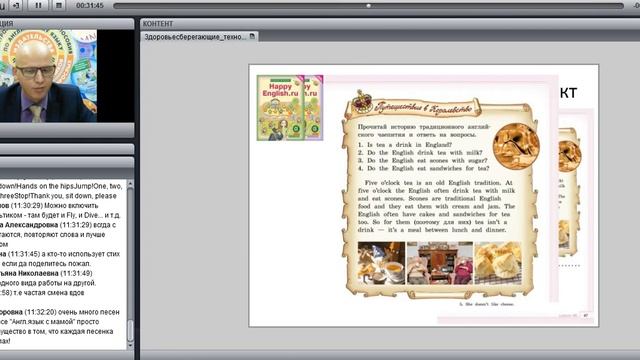The height and width of the screenshot is (360, 640).
Task: Click the +3 button in player bar
Action: click(16, 5)
